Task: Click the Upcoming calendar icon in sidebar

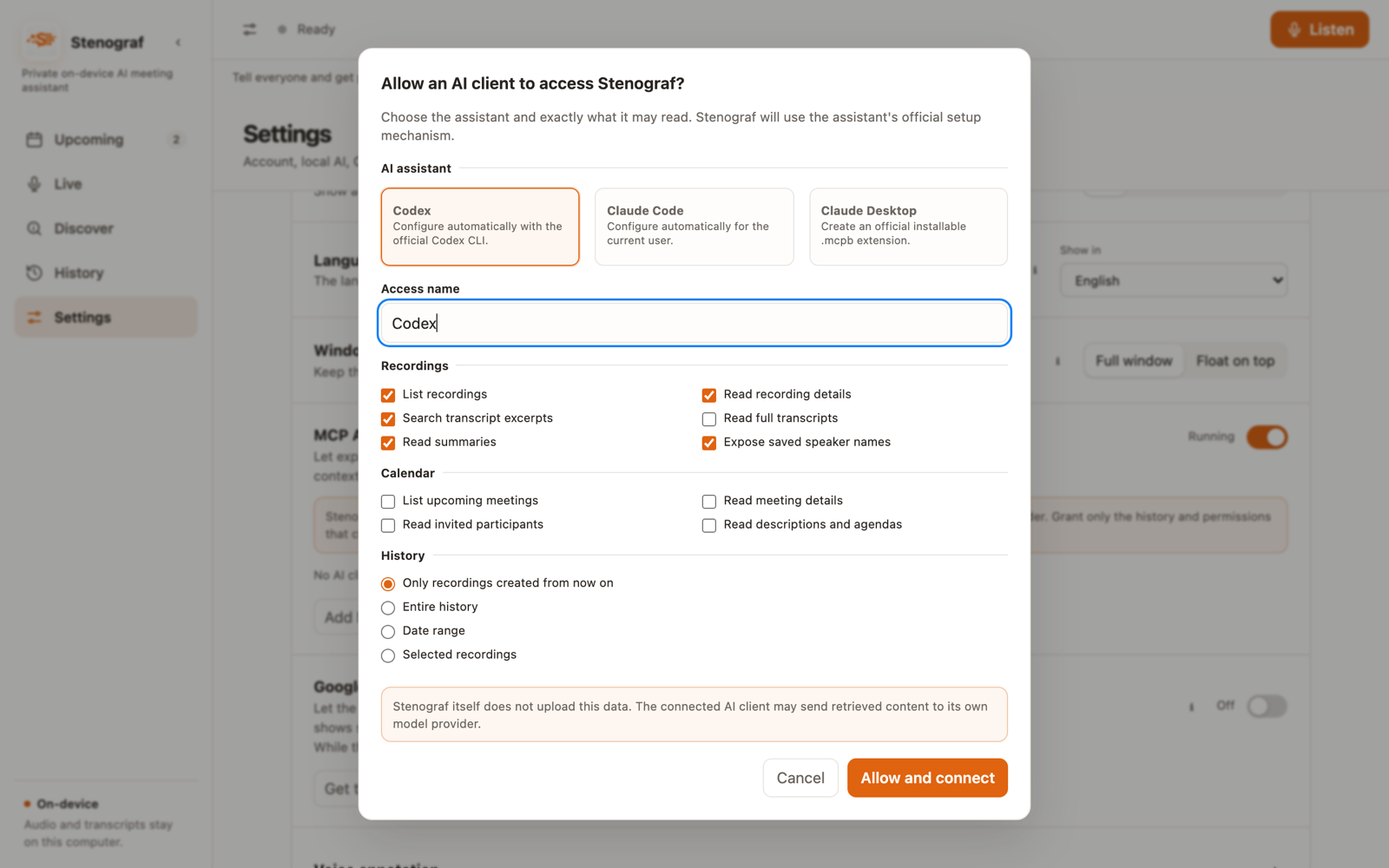Action: [34, 140]
